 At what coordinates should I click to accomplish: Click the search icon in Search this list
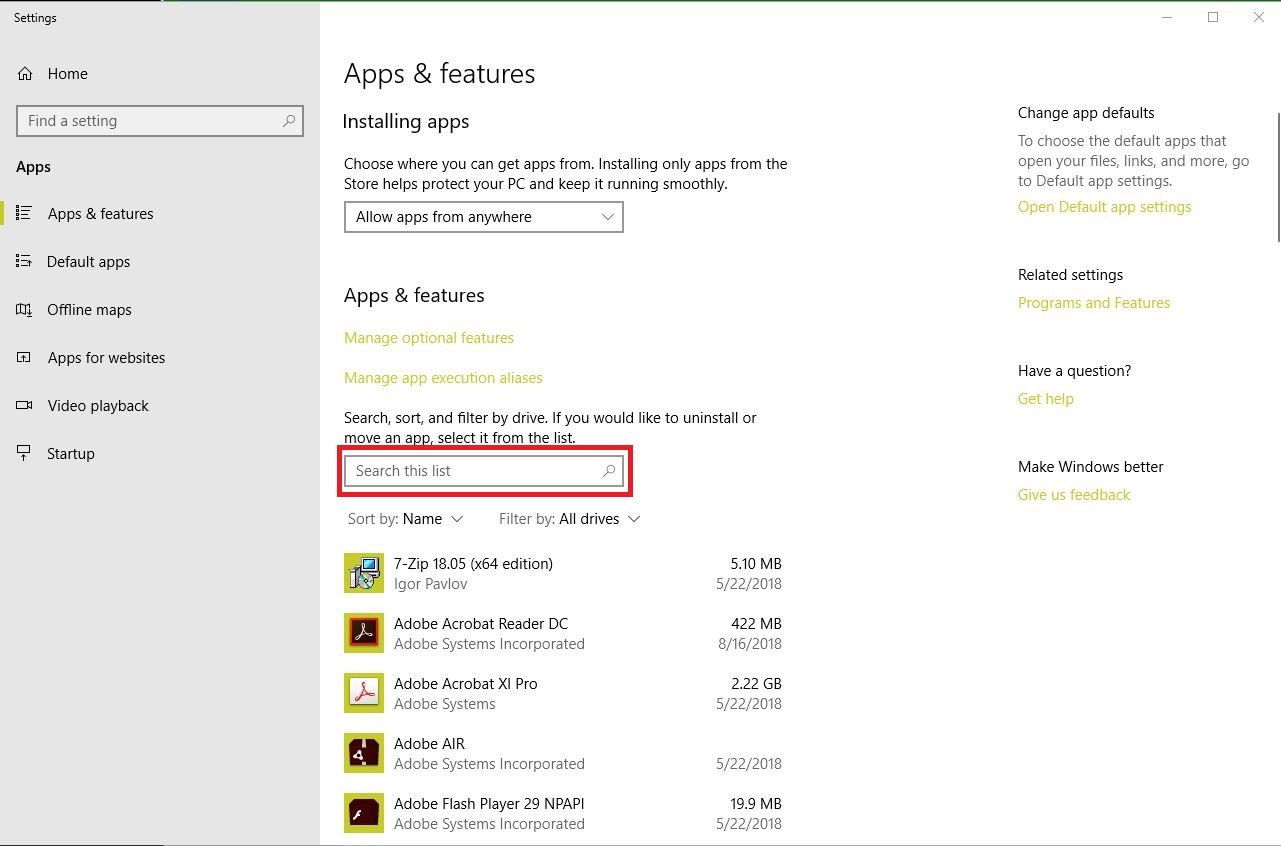click(x=608, y=471)
